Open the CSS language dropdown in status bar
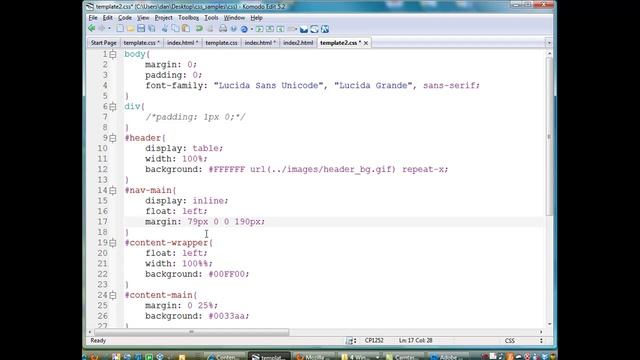Viewport: 640px width, 360px height. [541, 340]
